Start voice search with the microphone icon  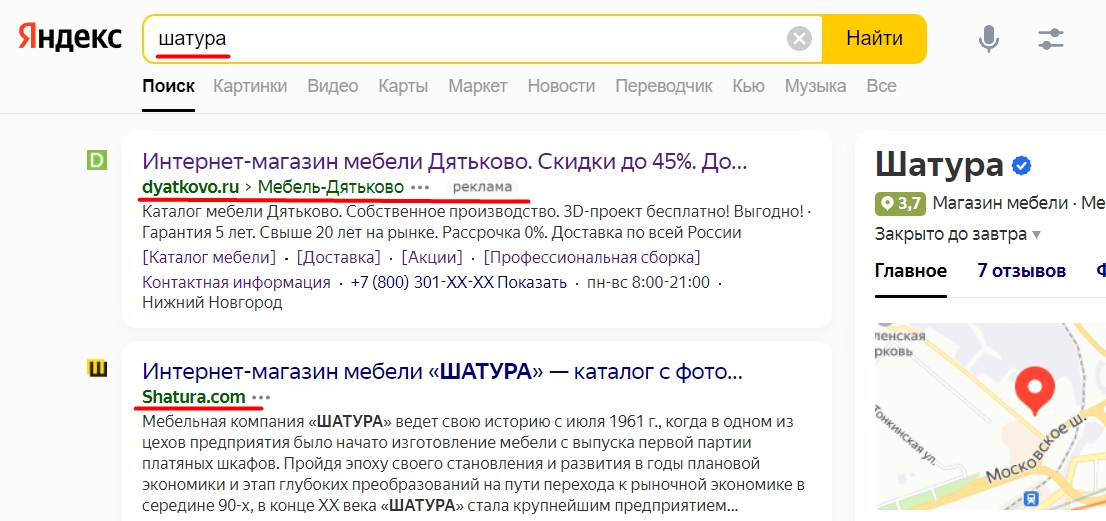[989, 39]
